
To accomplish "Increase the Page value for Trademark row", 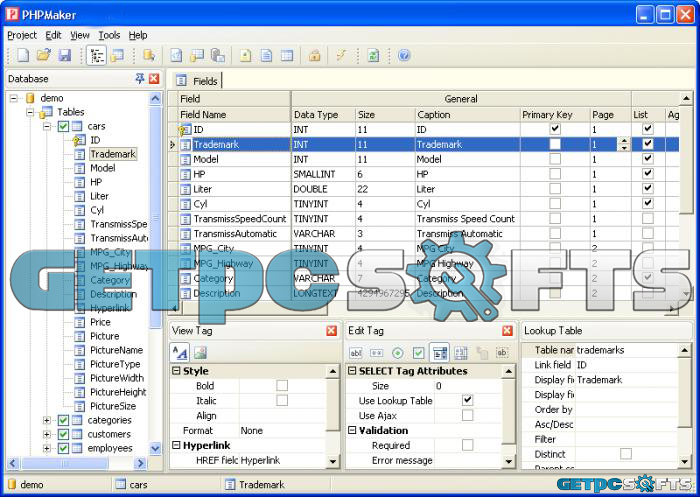I will click(x=624, y=141).
